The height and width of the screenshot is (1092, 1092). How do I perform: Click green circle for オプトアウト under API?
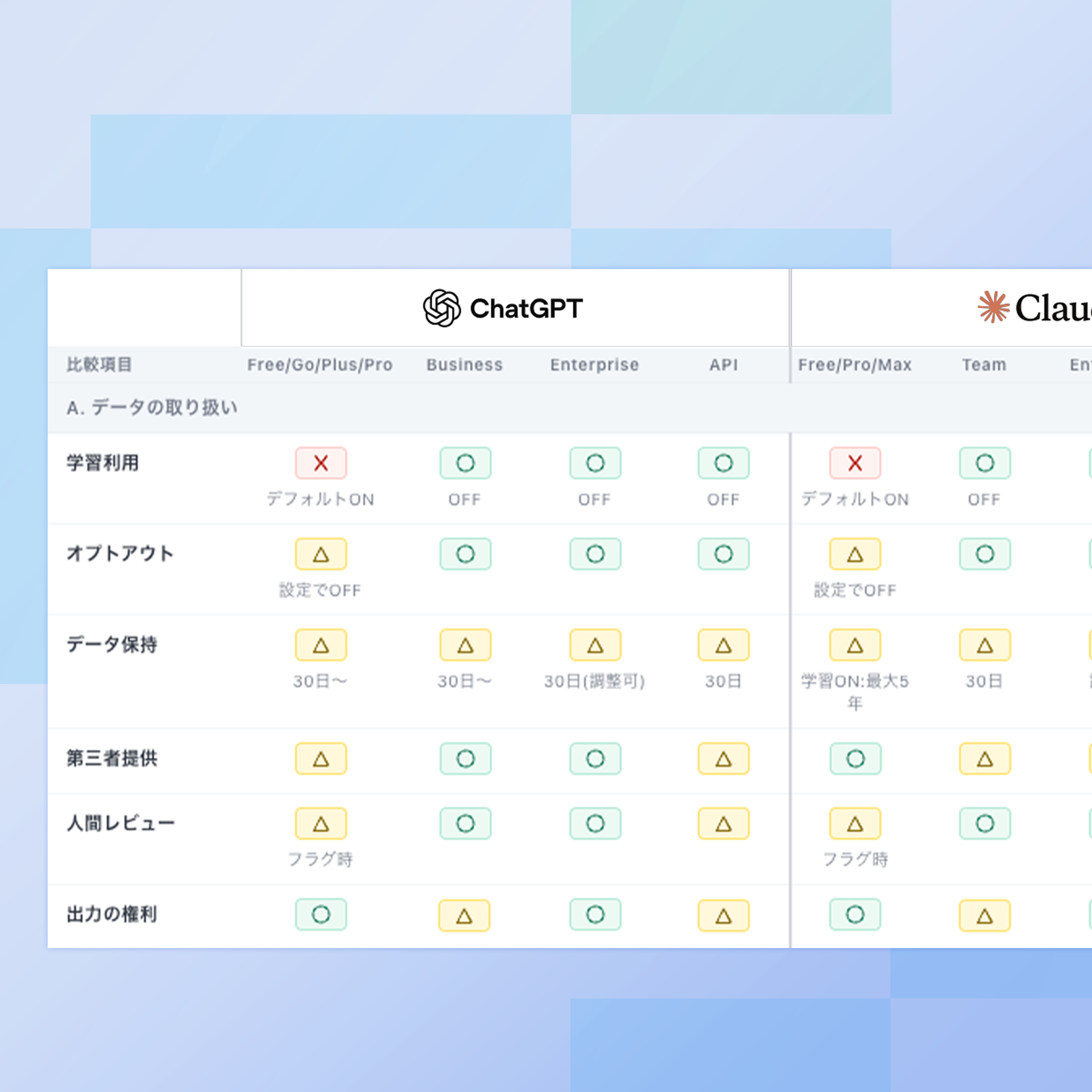pos(724,554)
